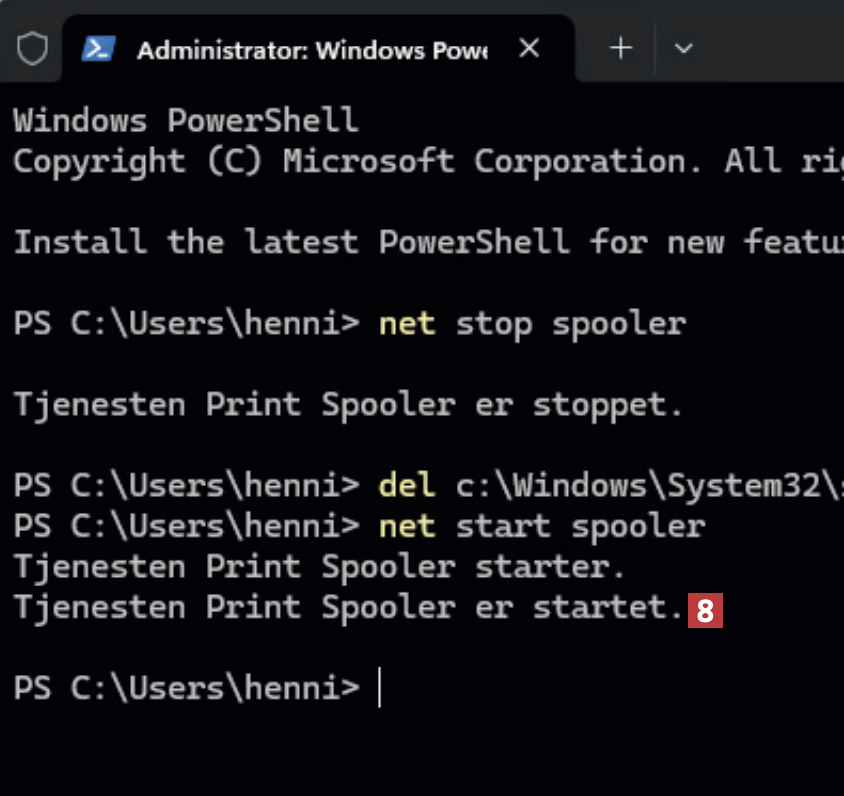844x796 pixels.
Task: Click "Tjenesten Print Spooler starter." output line
Action: coord(319,567)
